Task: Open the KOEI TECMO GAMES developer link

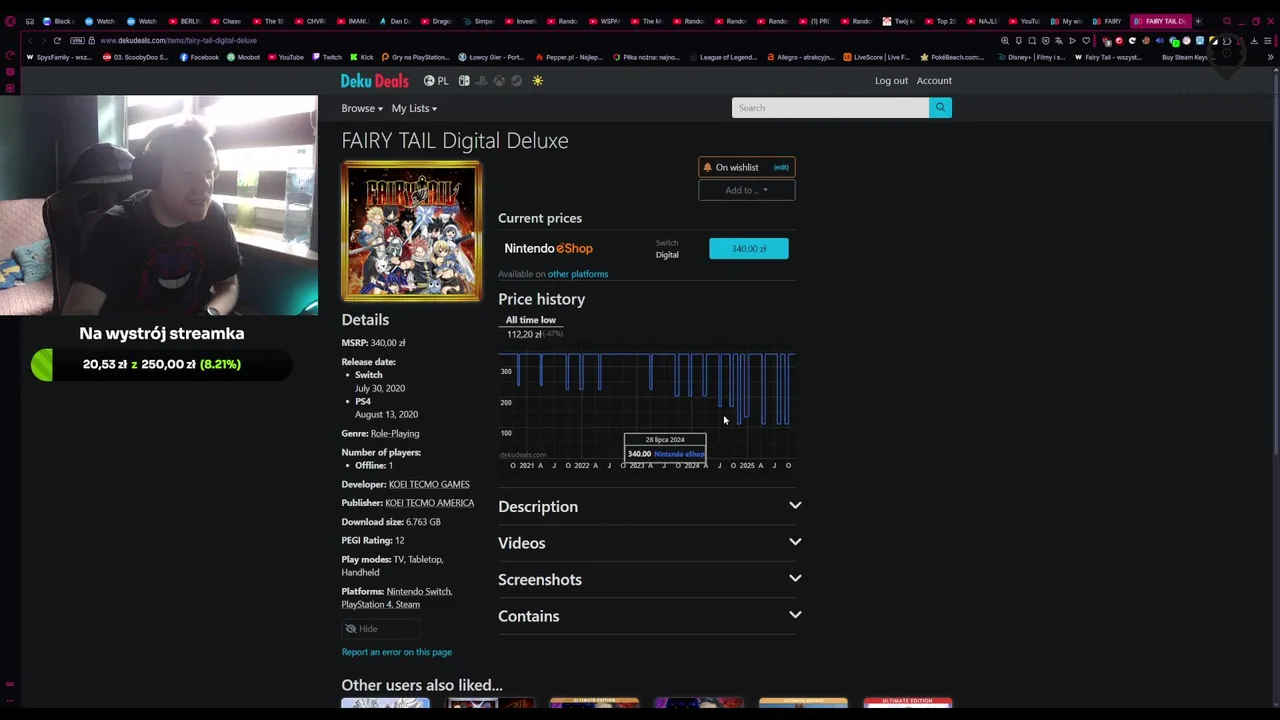Action: tap(429, 485)
